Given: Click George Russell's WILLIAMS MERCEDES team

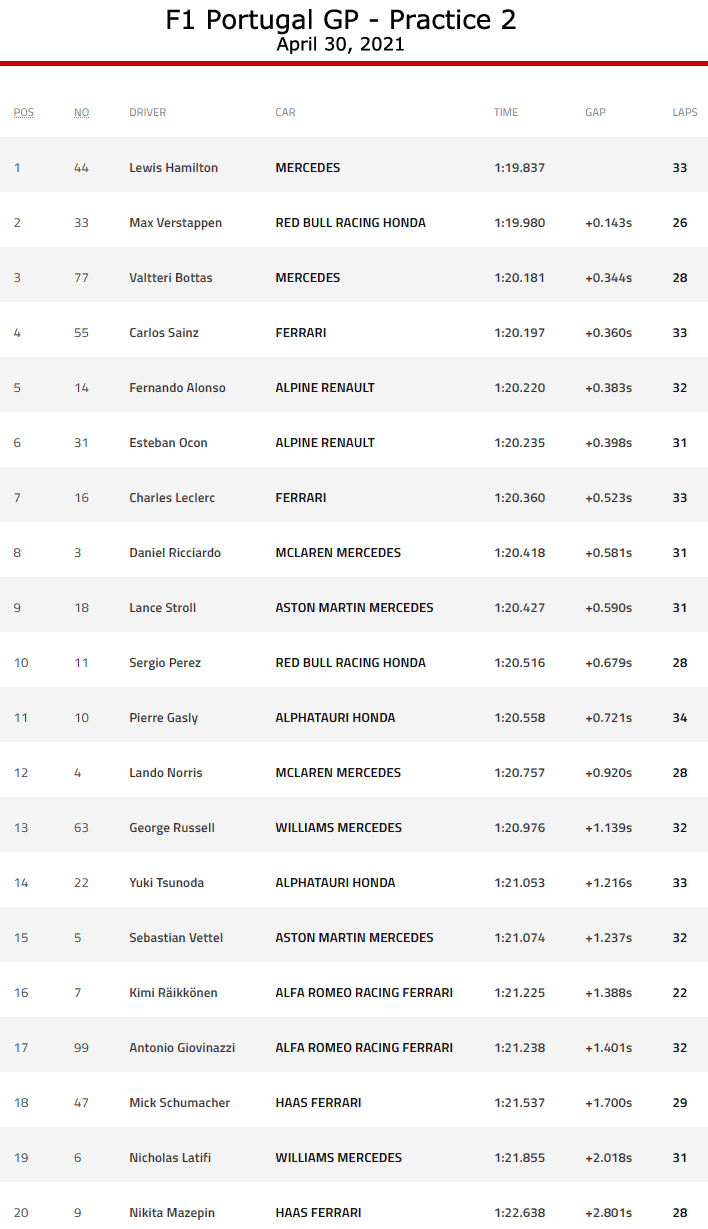Looking at the screenshot, I should click(338, 828).
